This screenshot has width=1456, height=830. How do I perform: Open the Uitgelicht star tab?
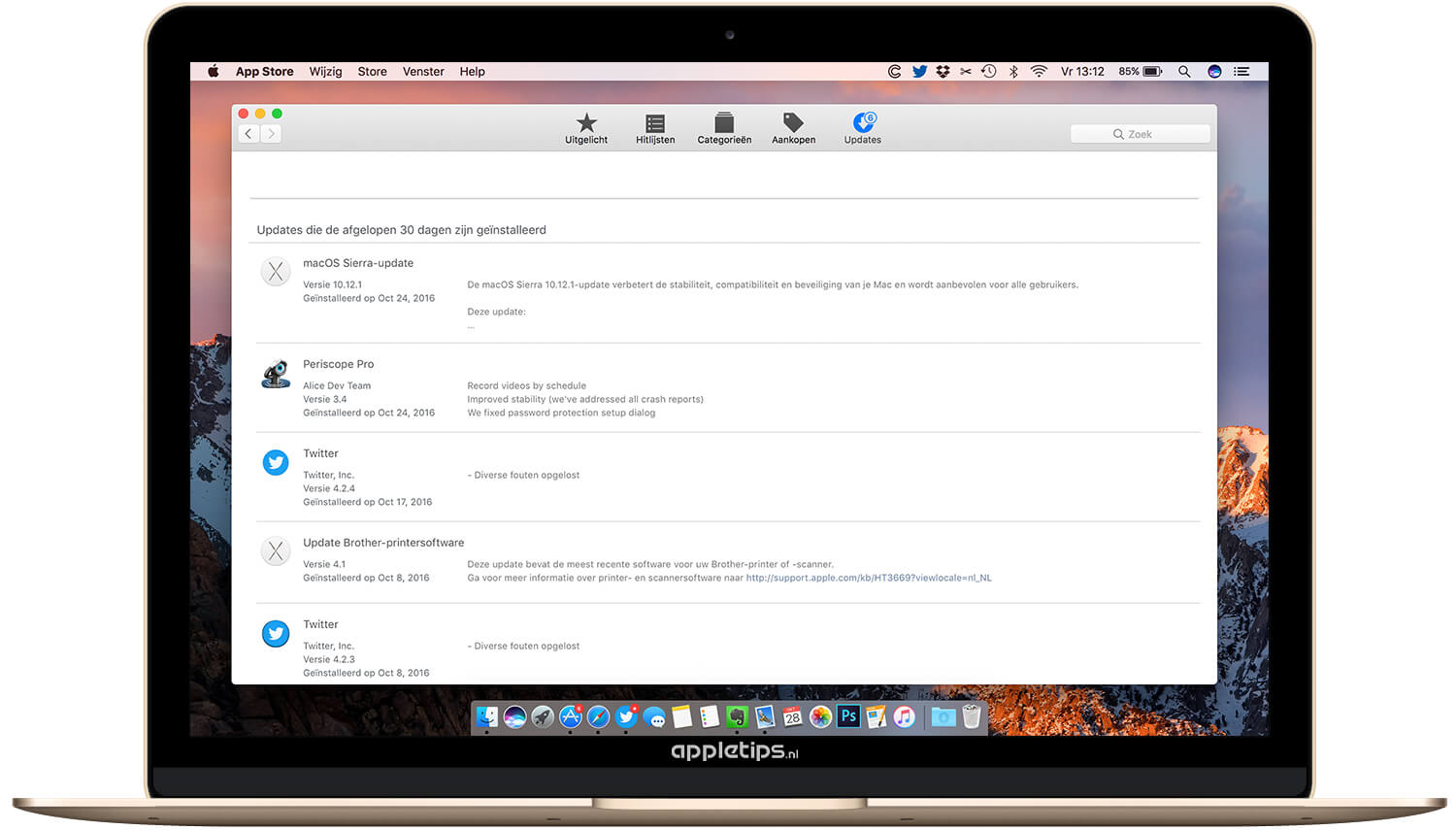point(586,128)
